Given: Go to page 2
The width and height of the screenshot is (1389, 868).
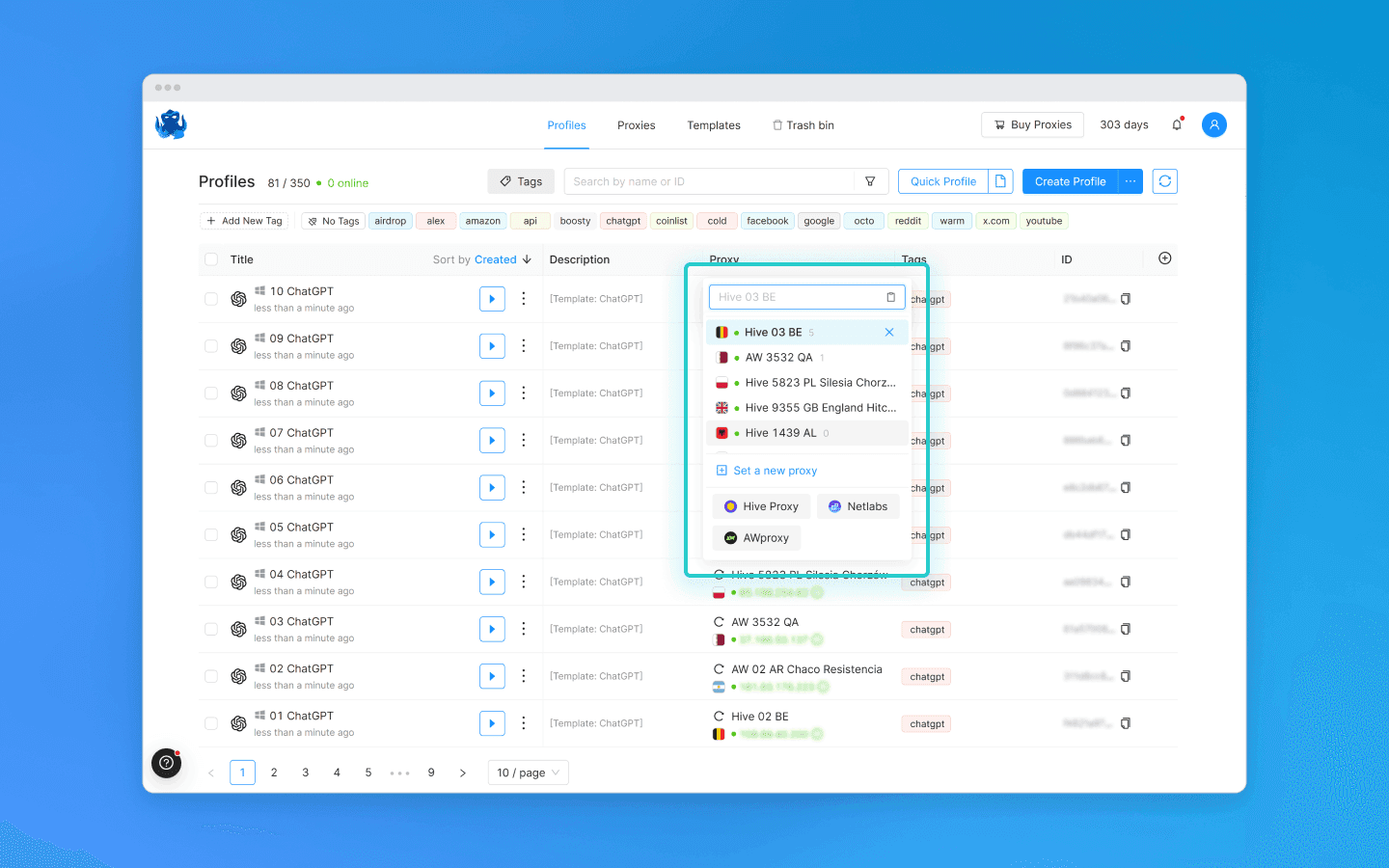Looking at the screenshot, I should 274,773.
